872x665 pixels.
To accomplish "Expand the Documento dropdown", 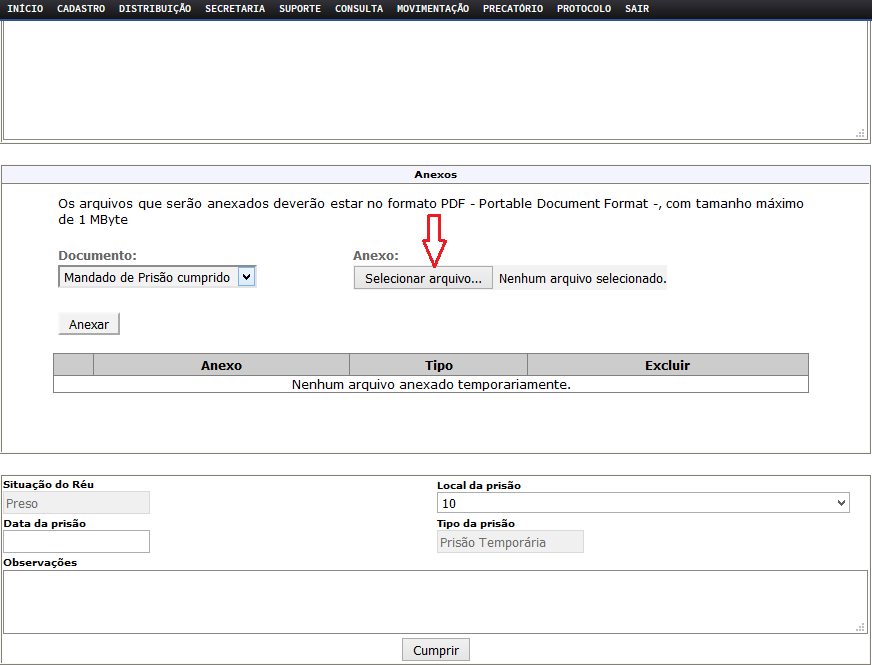I will 157,277.
